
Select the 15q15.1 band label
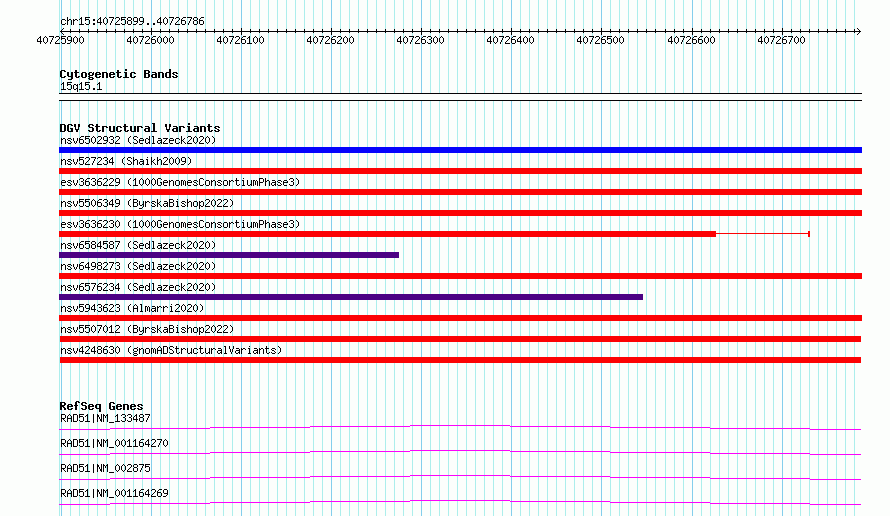pyautogui.click(x=81, y=86)
